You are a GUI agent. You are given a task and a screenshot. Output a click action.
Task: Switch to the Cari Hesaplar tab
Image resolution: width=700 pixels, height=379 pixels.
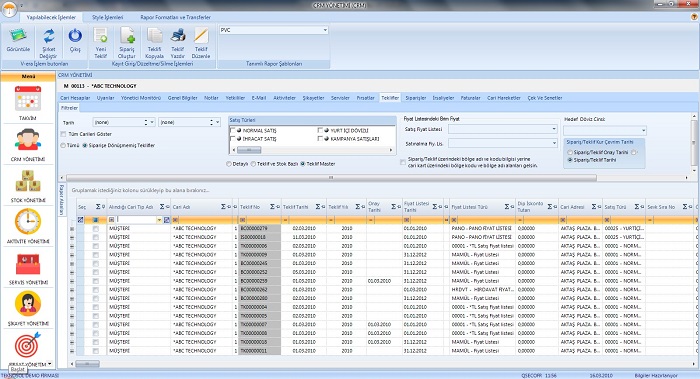(x=75, y=98)
